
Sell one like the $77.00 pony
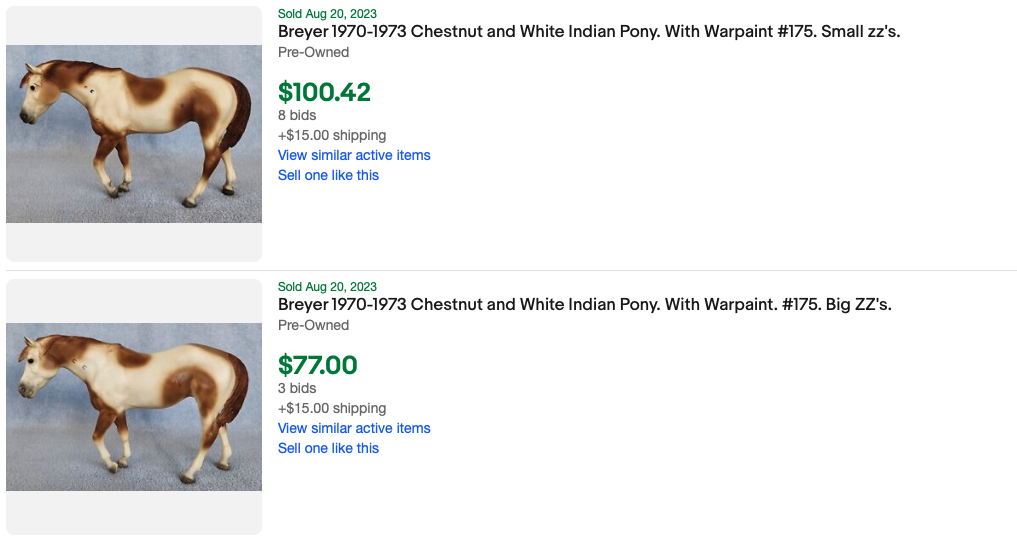pos(328,448)
